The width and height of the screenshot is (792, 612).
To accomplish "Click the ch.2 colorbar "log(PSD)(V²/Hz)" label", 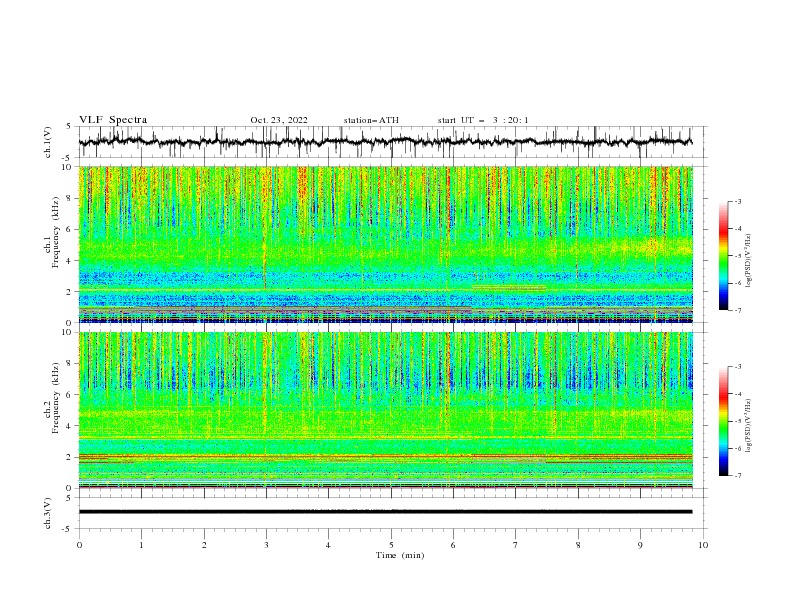I will [748, 425].
